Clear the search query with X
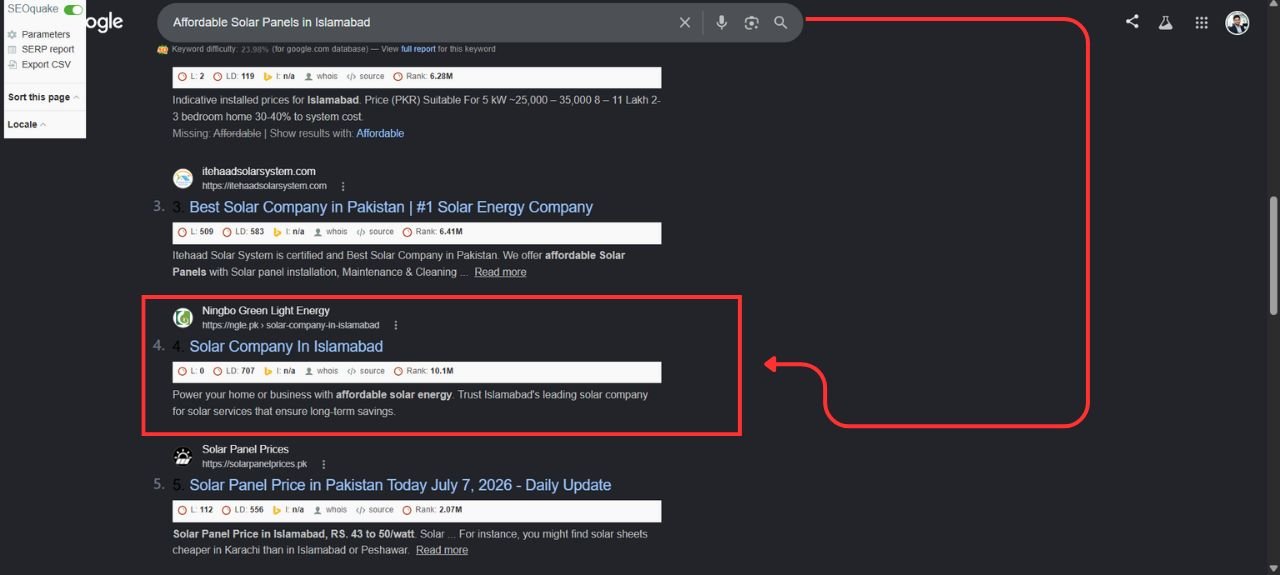Viewport: 1280px width, 575px height. pyautogui.click(x=685, y=22)
